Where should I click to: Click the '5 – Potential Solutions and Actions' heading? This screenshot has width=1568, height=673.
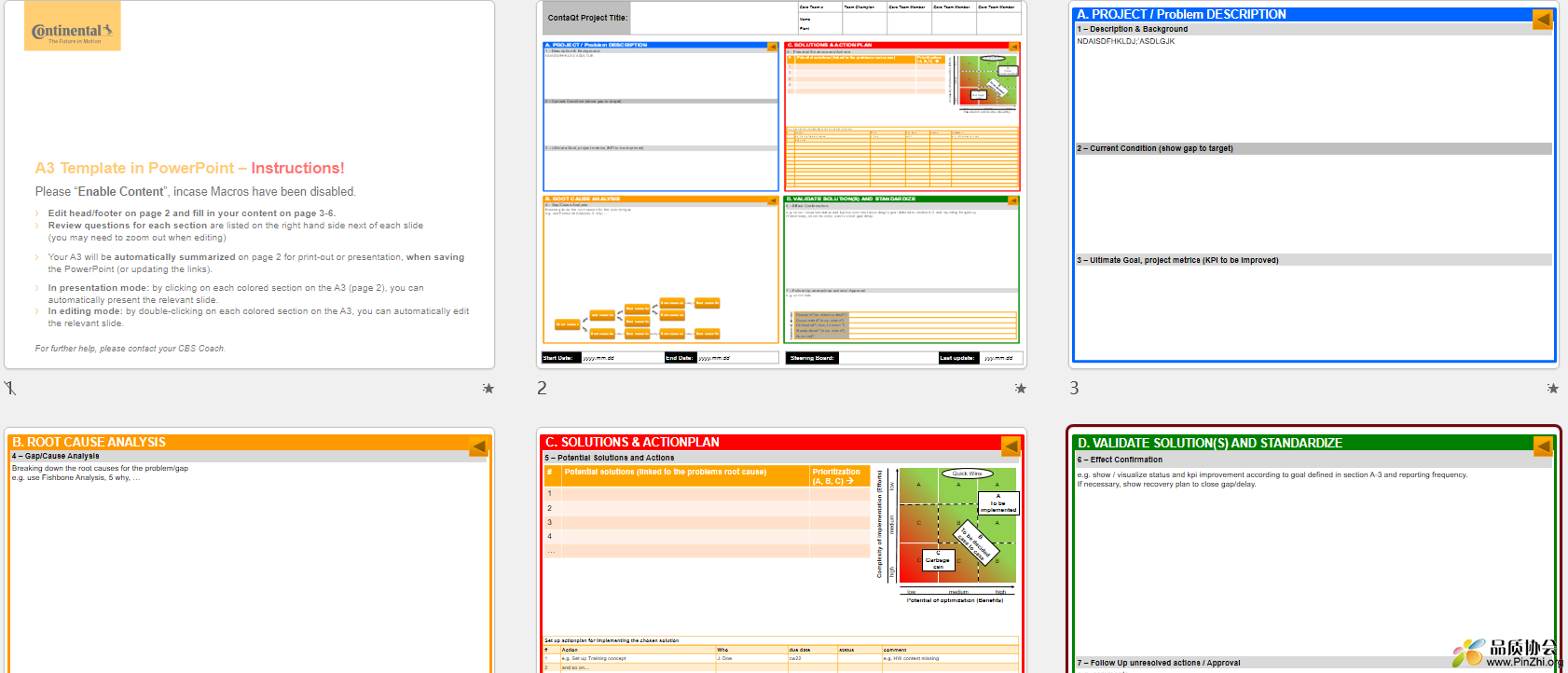point(610,458)
